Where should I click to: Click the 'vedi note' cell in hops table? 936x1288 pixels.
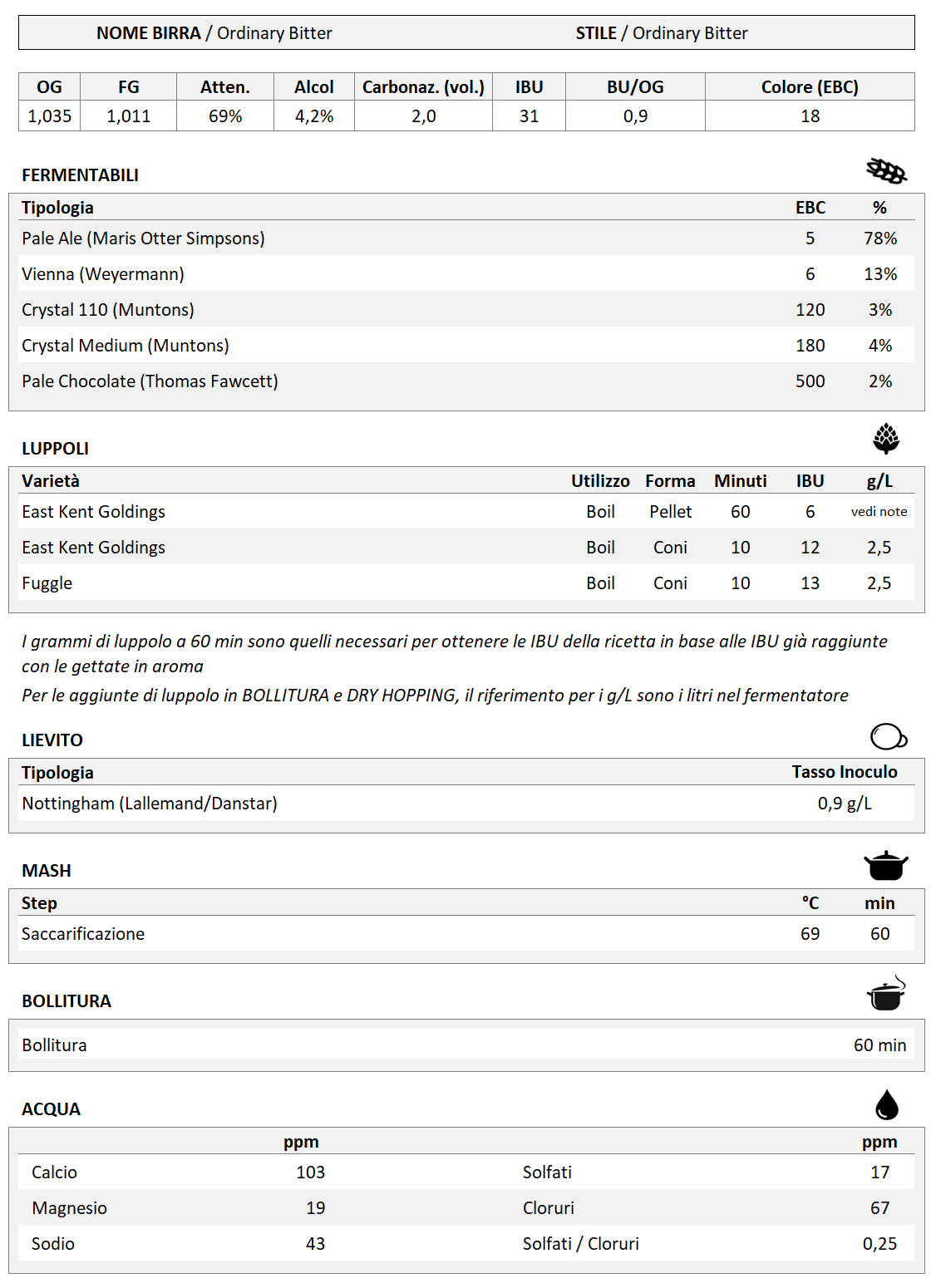click(x=879, y=512)
